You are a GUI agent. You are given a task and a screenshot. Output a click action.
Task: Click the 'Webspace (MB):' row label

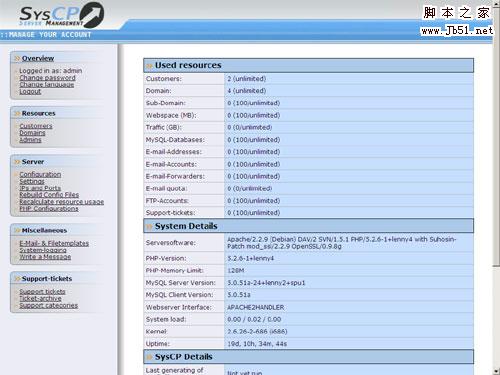(x=171, y=115)
